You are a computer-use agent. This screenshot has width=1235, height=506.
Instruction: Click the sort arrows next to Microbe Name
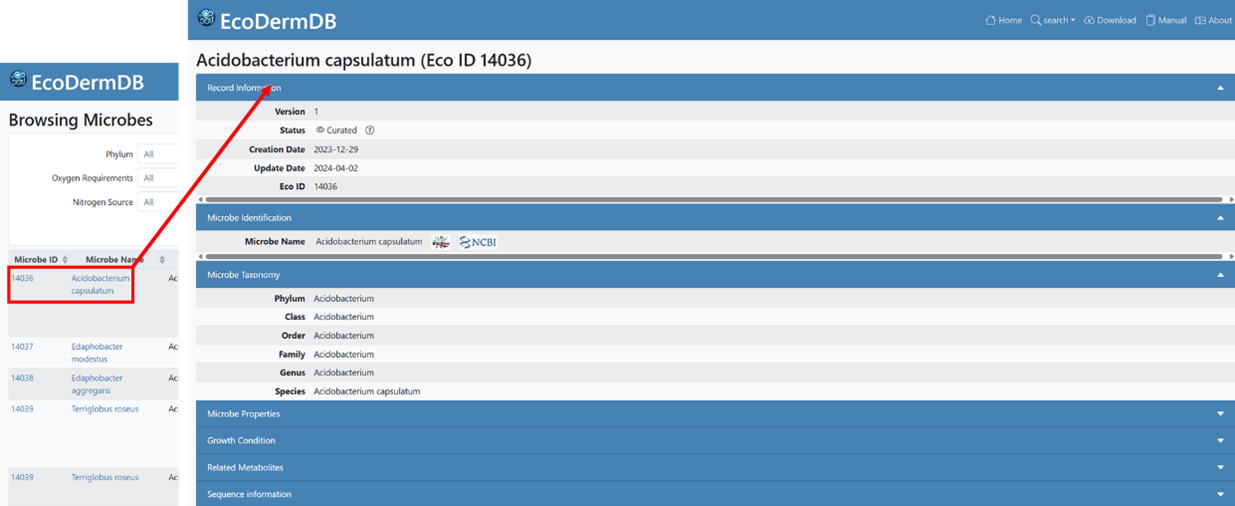pos(161,260)
